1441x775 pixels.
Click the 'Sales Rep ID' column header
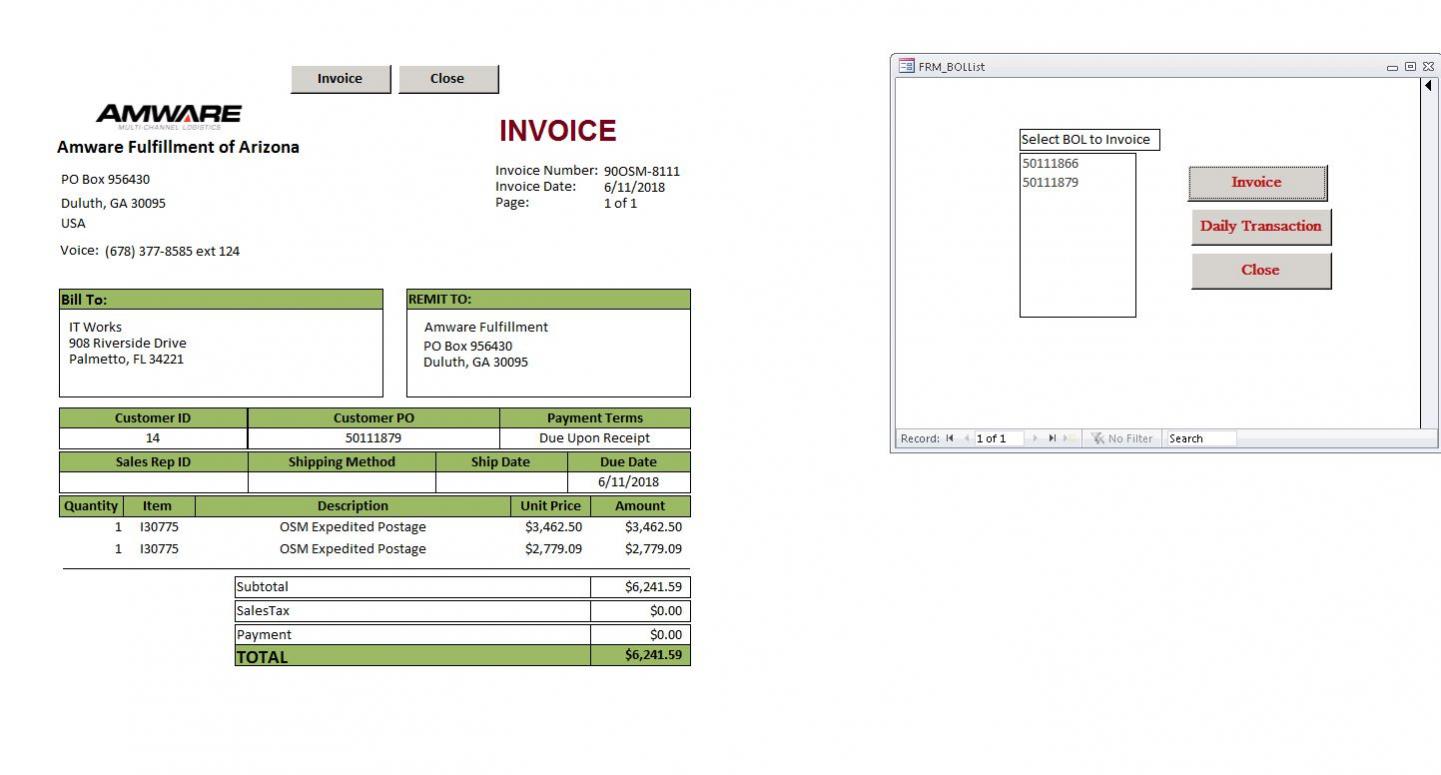tap(153, 462)
